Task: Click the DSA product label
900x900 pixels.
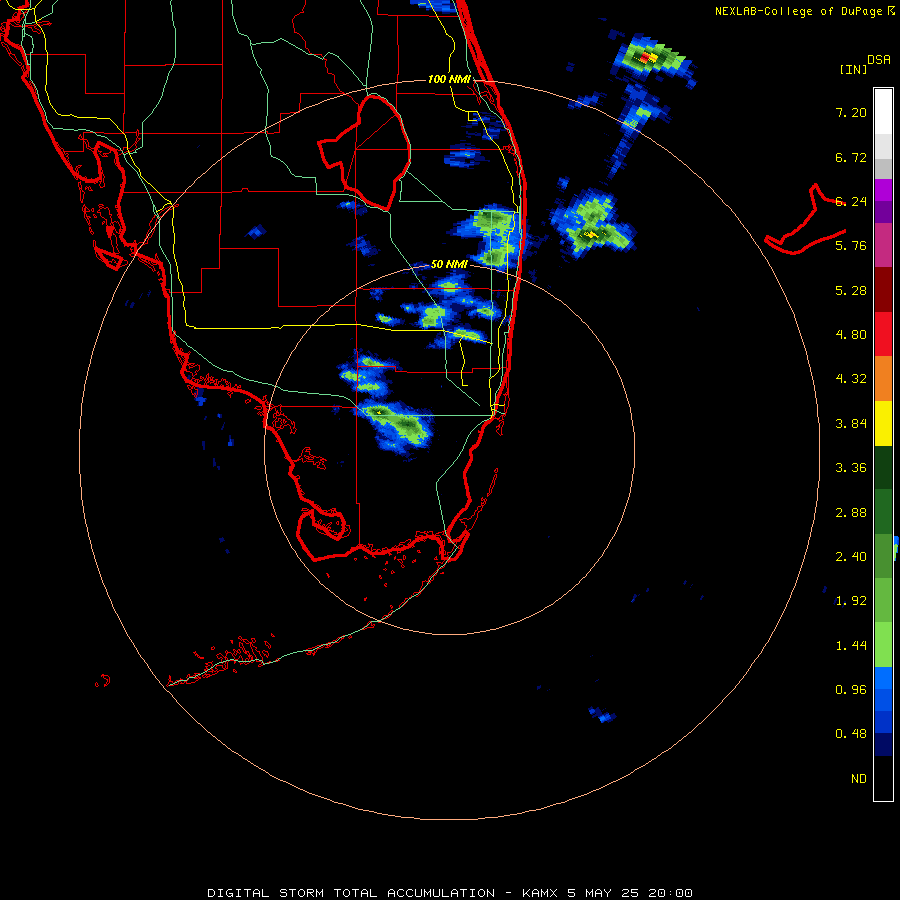Action: (x=879, y=60)
